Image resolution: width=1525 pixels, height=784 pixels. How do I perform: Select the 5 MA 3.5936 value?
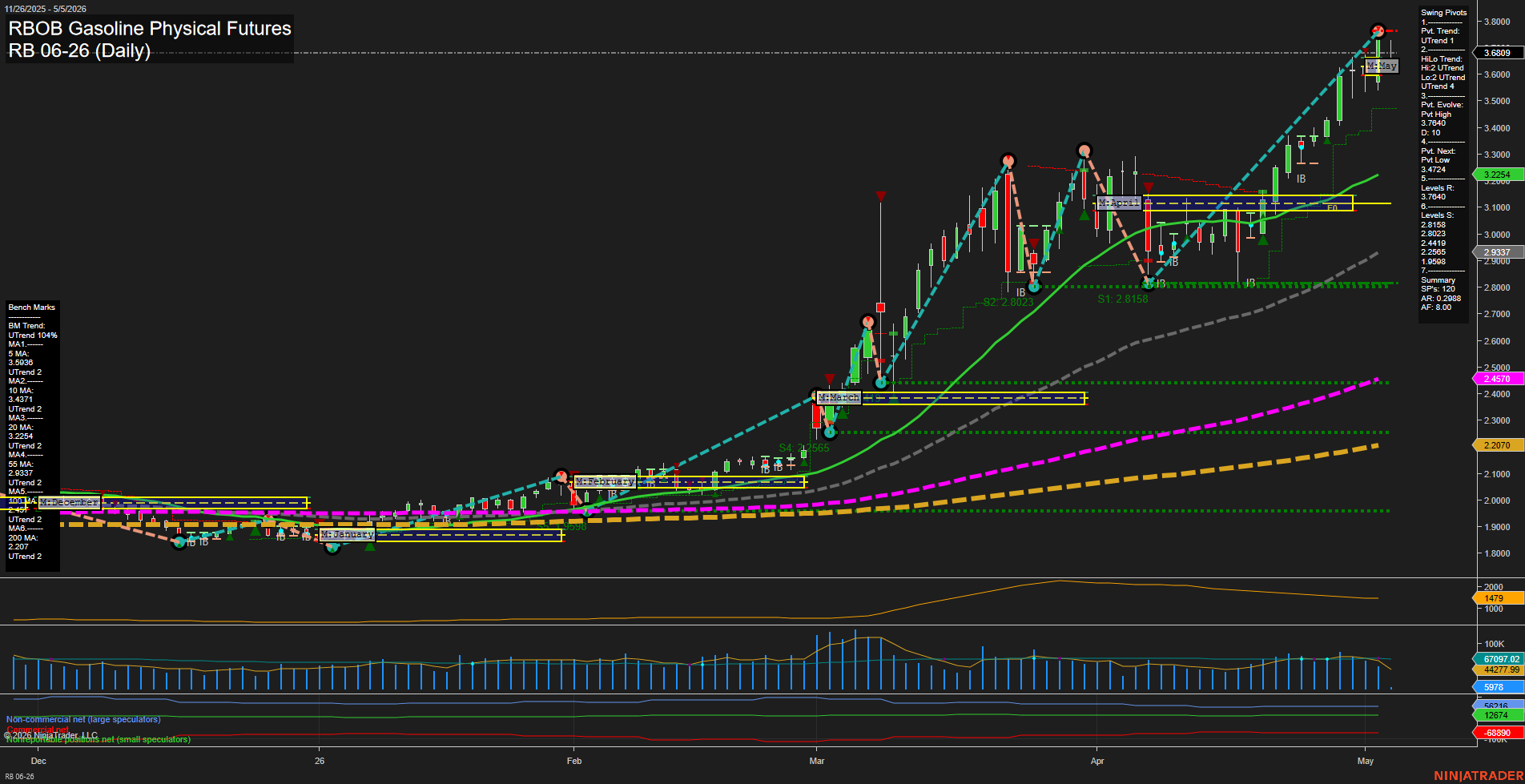click(x=21, y=358)
